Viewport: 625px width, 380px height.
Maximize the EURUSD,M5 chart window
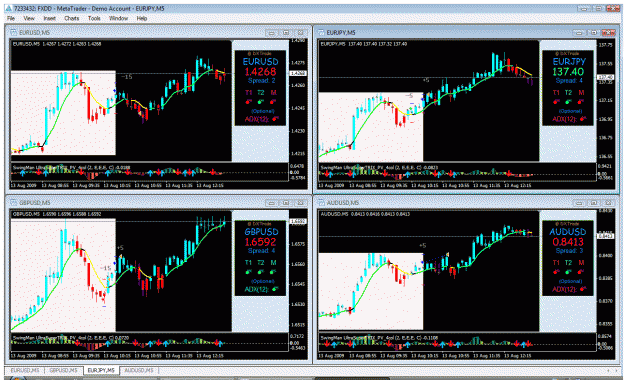286,33
